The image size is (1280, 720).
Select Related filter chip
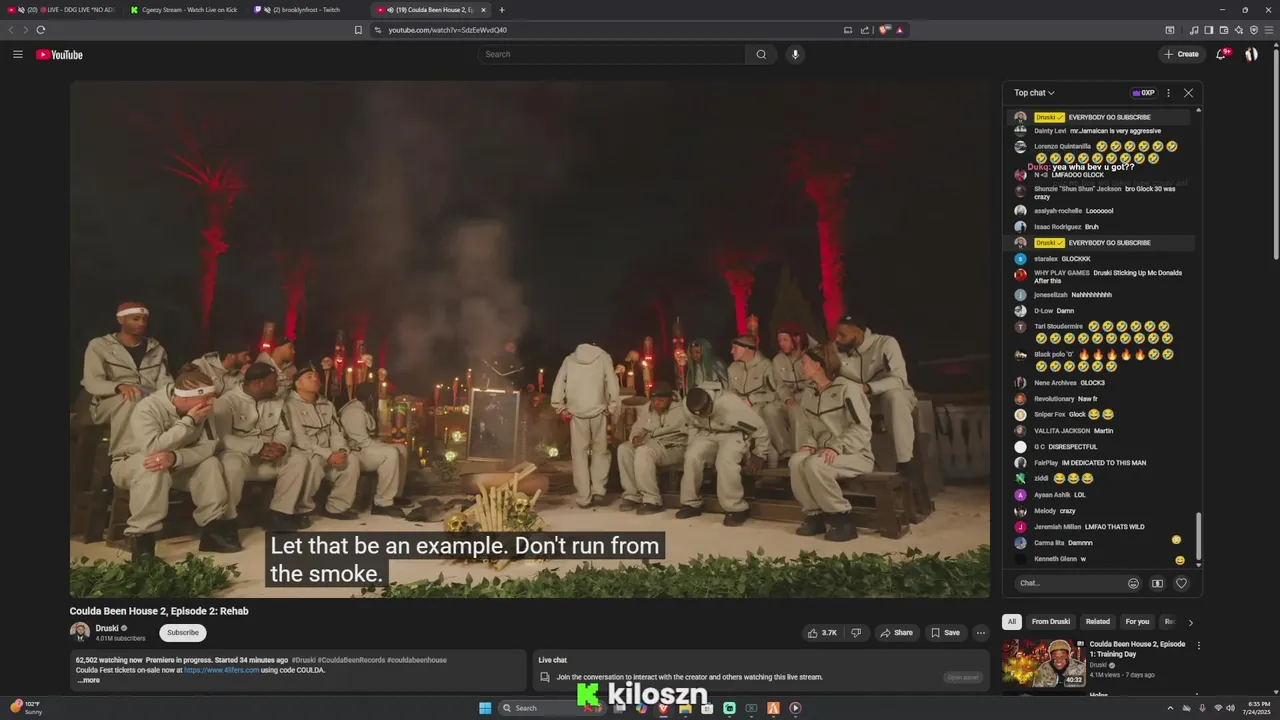1098,622
